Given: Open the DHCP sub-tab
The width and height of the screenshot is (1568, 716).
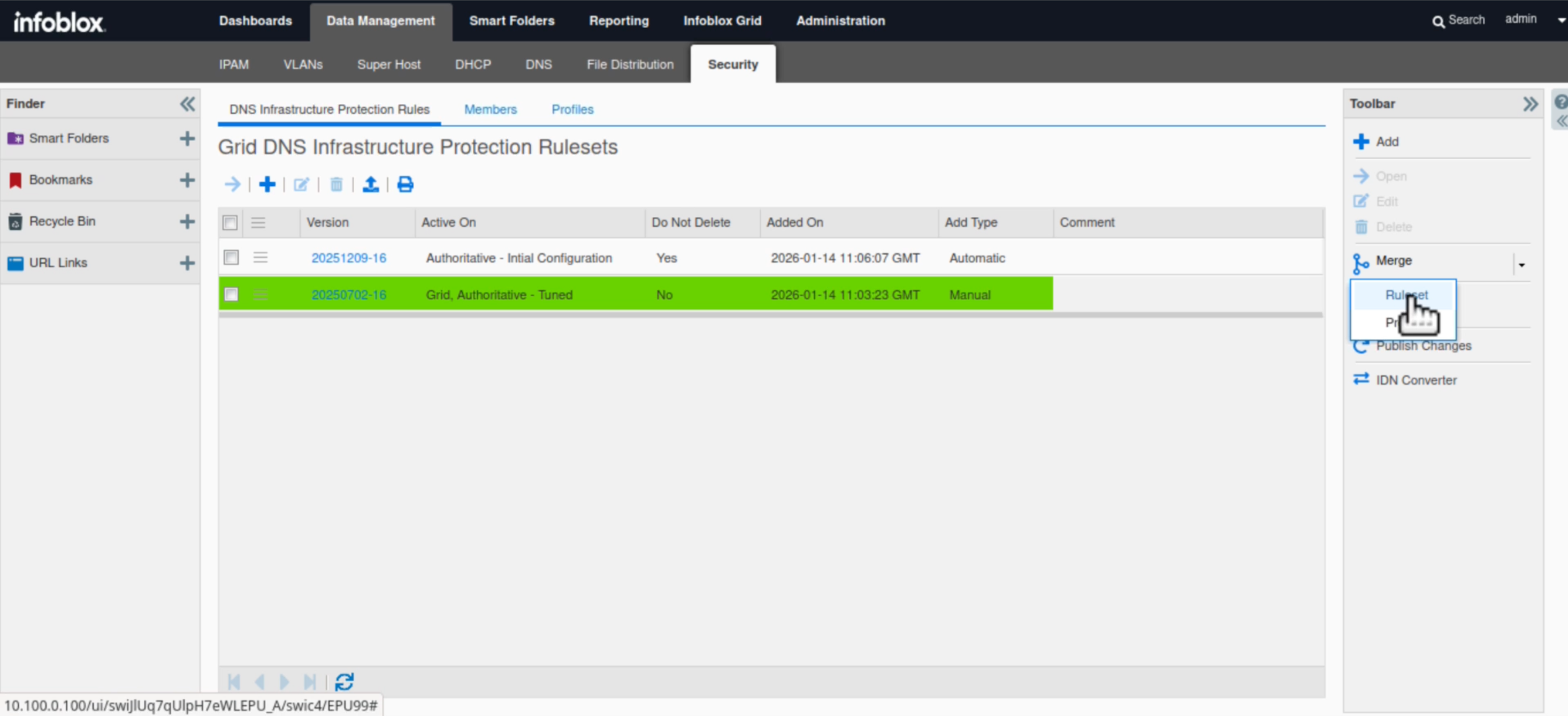Looking at the screenshot, I should click(x=473, y=64).
